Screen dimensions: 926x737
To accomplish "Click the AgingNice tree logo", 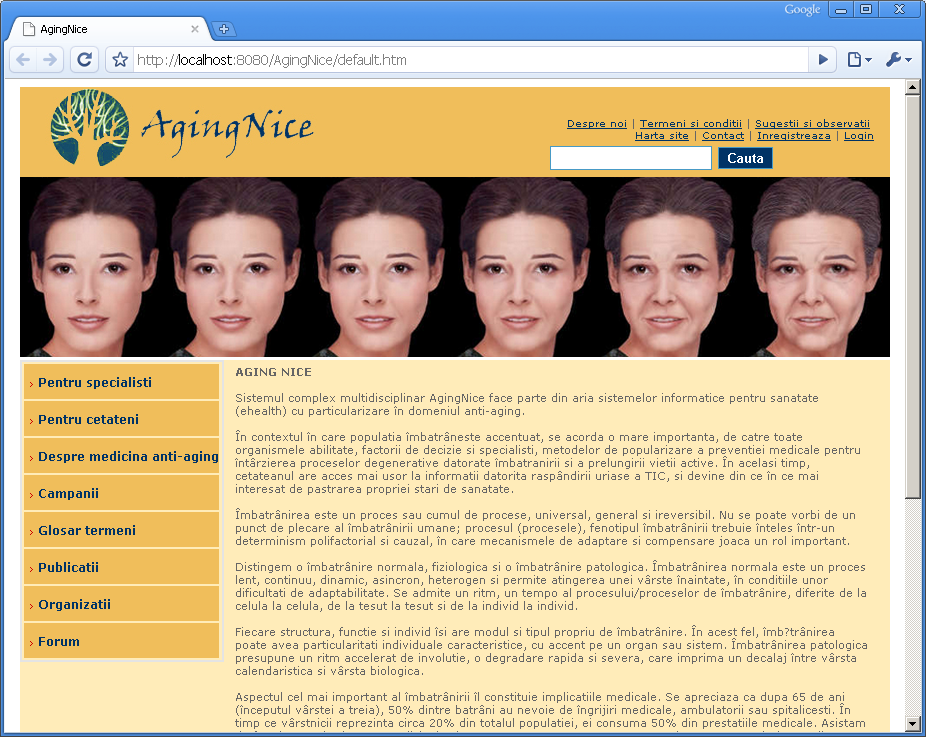I will [x=90, y=127].
